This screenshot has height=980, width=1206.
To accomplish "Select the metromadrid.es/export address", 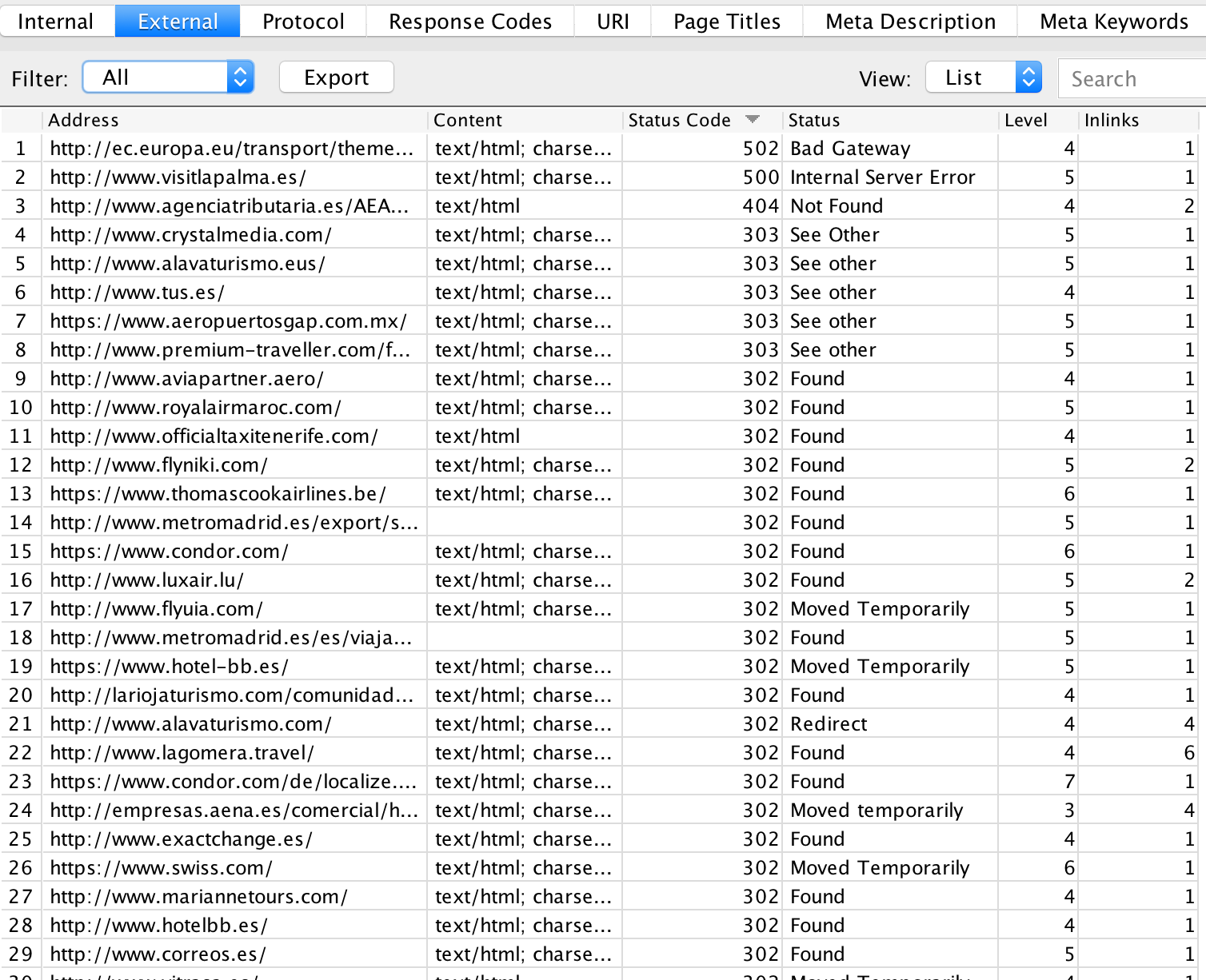I will tap(234, 523).
